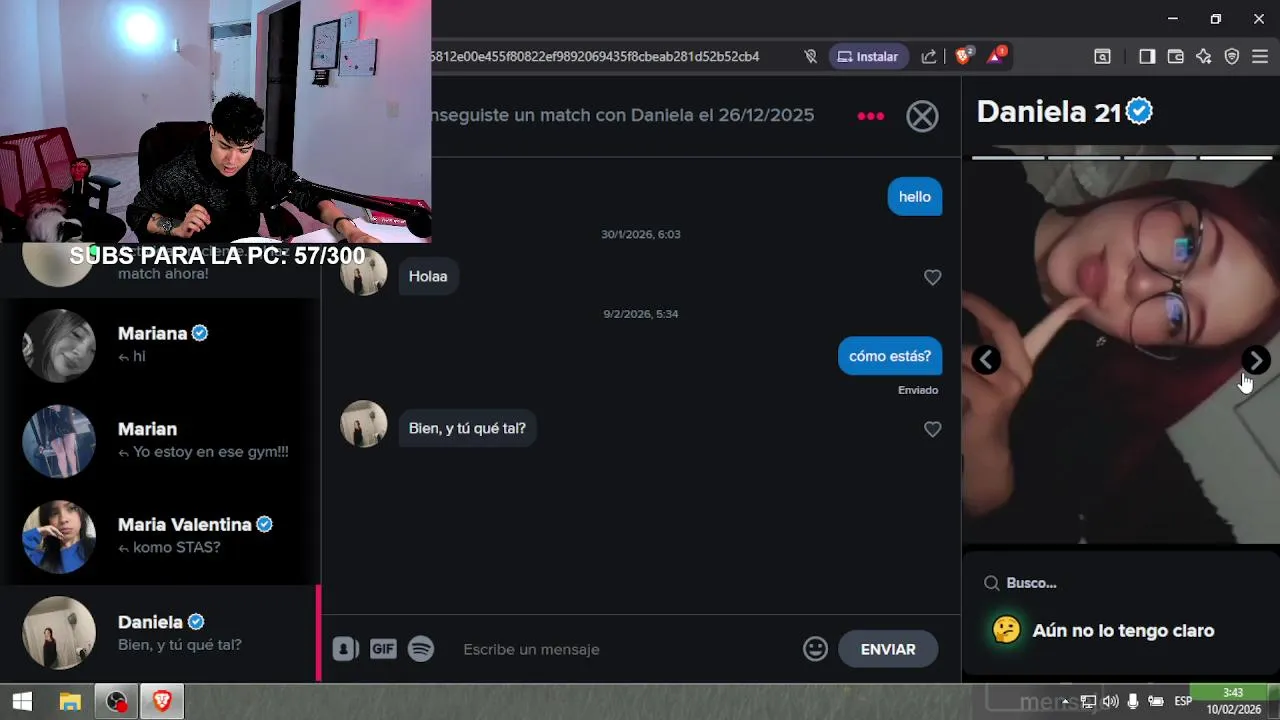Open Brave Rewards triangle icon
Screen dimensions: 1280x720
996,56
